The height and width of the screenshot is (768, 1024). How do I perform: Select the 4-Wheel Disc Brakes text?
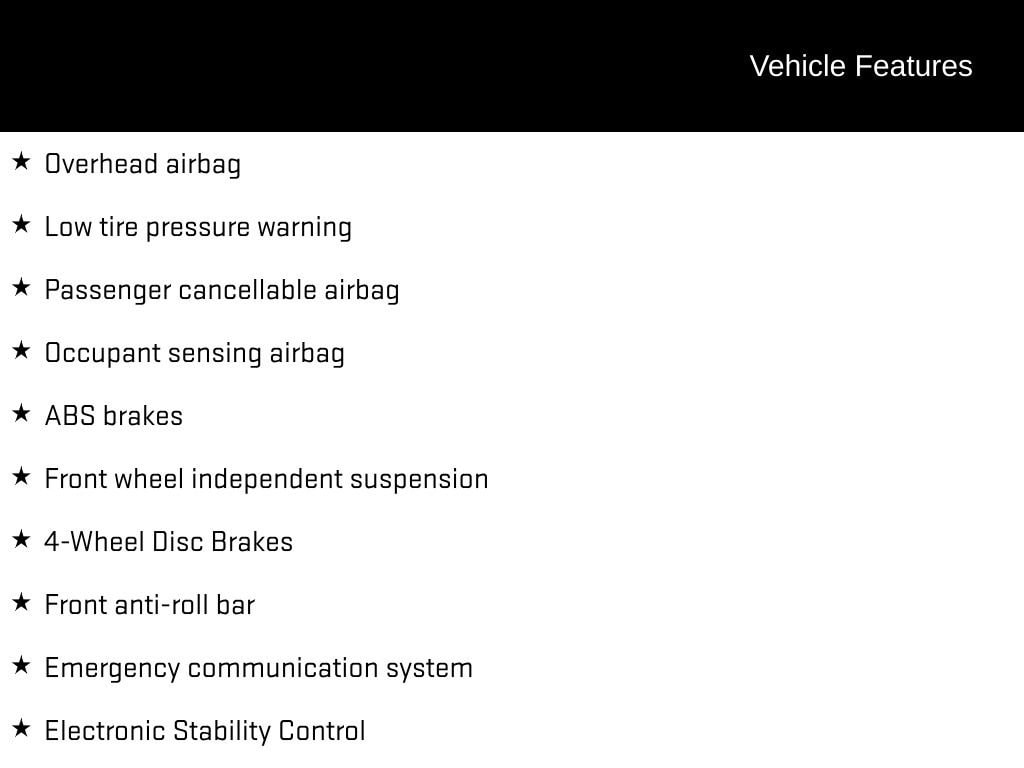(x=168, y=542)
